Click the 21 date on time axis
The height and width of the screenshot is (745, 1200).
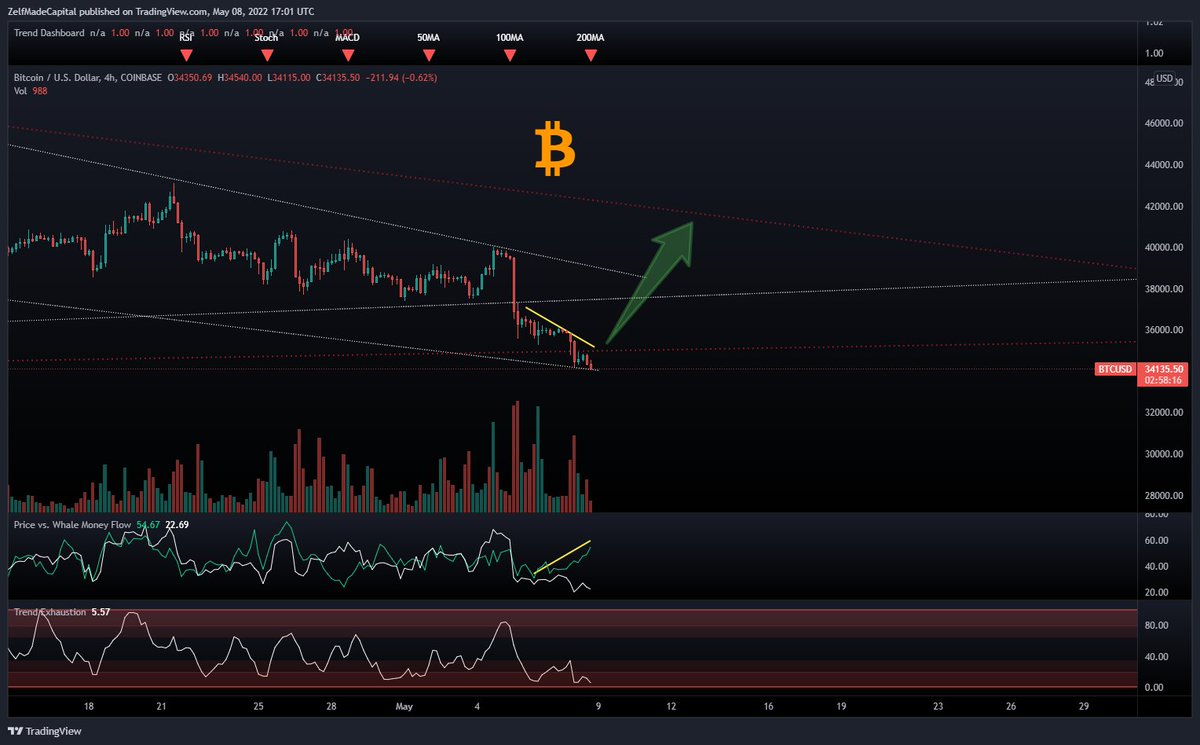pos(161,706)
